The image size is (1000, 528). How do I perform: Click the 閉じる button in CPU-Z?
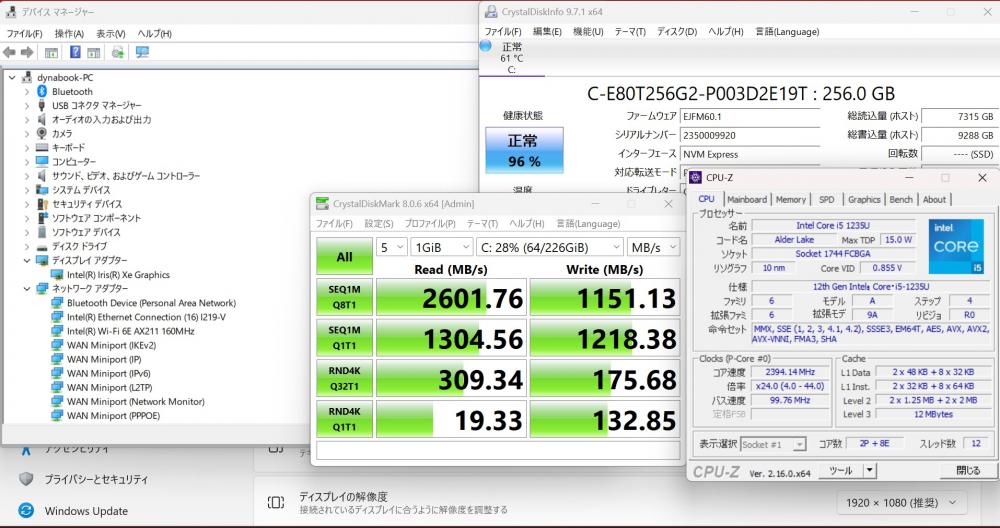(968, 471)
